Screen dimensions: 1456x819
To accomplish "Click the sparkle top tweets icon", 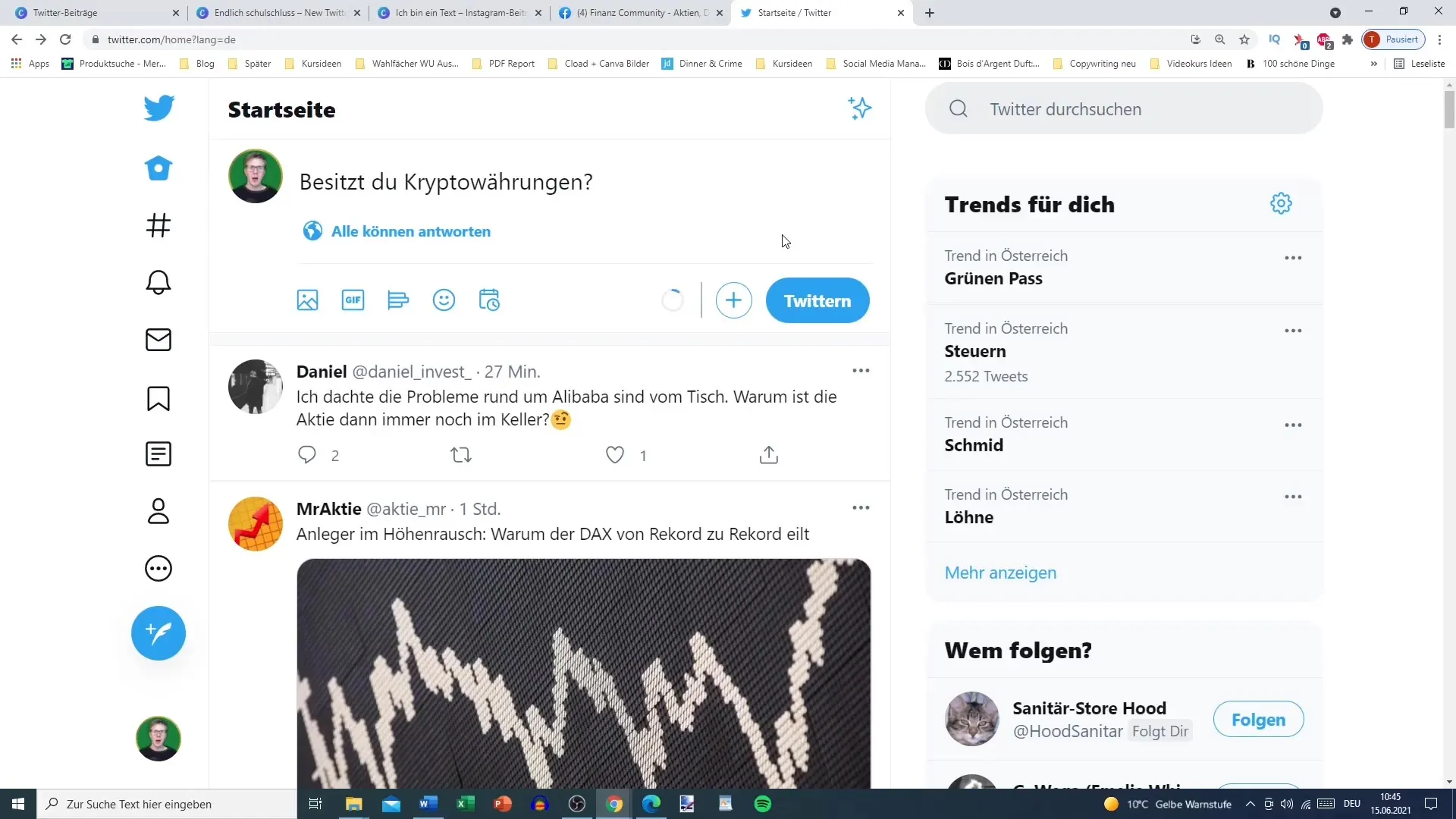I will [x=860, y=108].
